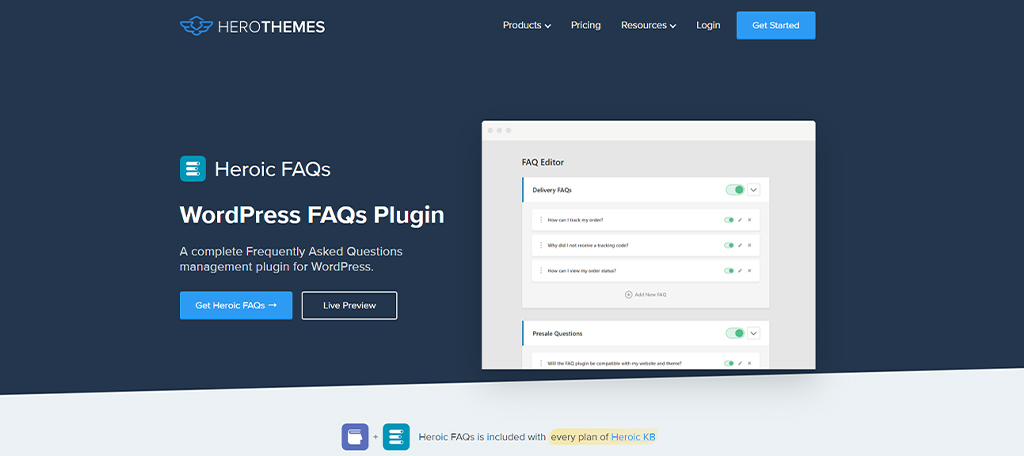Open the Login page

[708, 25]
